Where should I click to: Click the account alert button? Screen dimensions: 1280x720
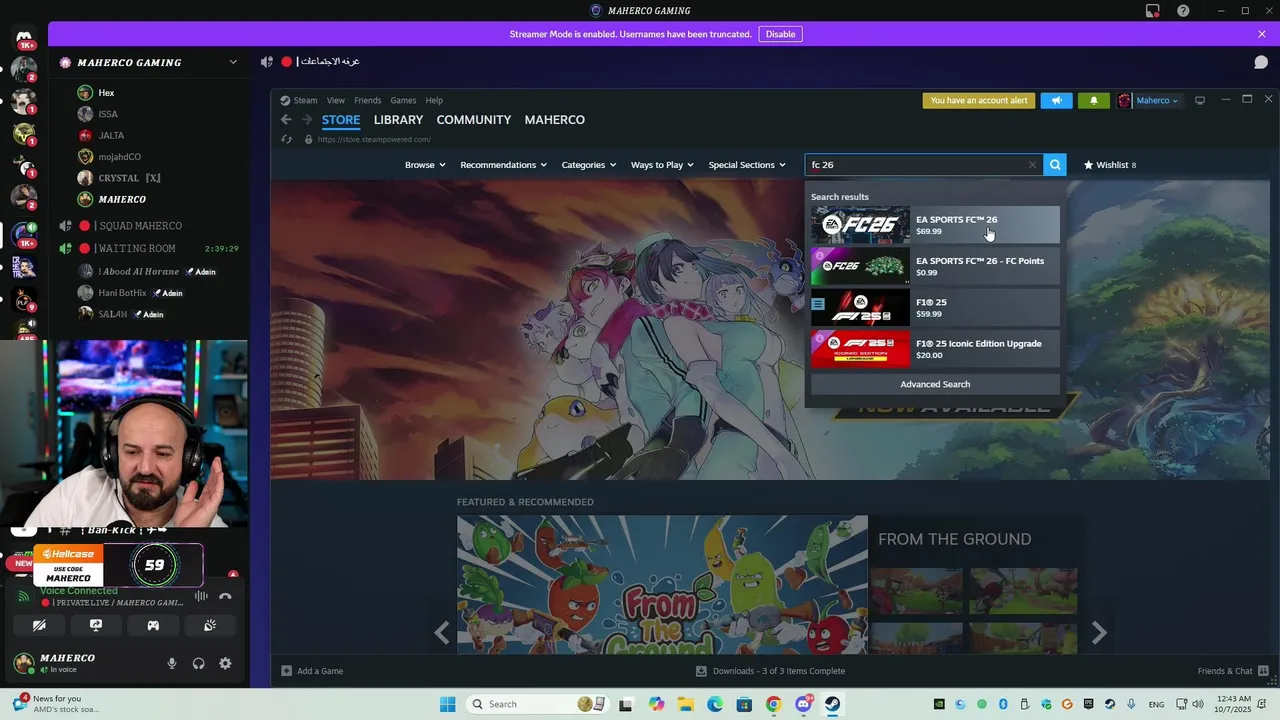click(x=979, y=100)
